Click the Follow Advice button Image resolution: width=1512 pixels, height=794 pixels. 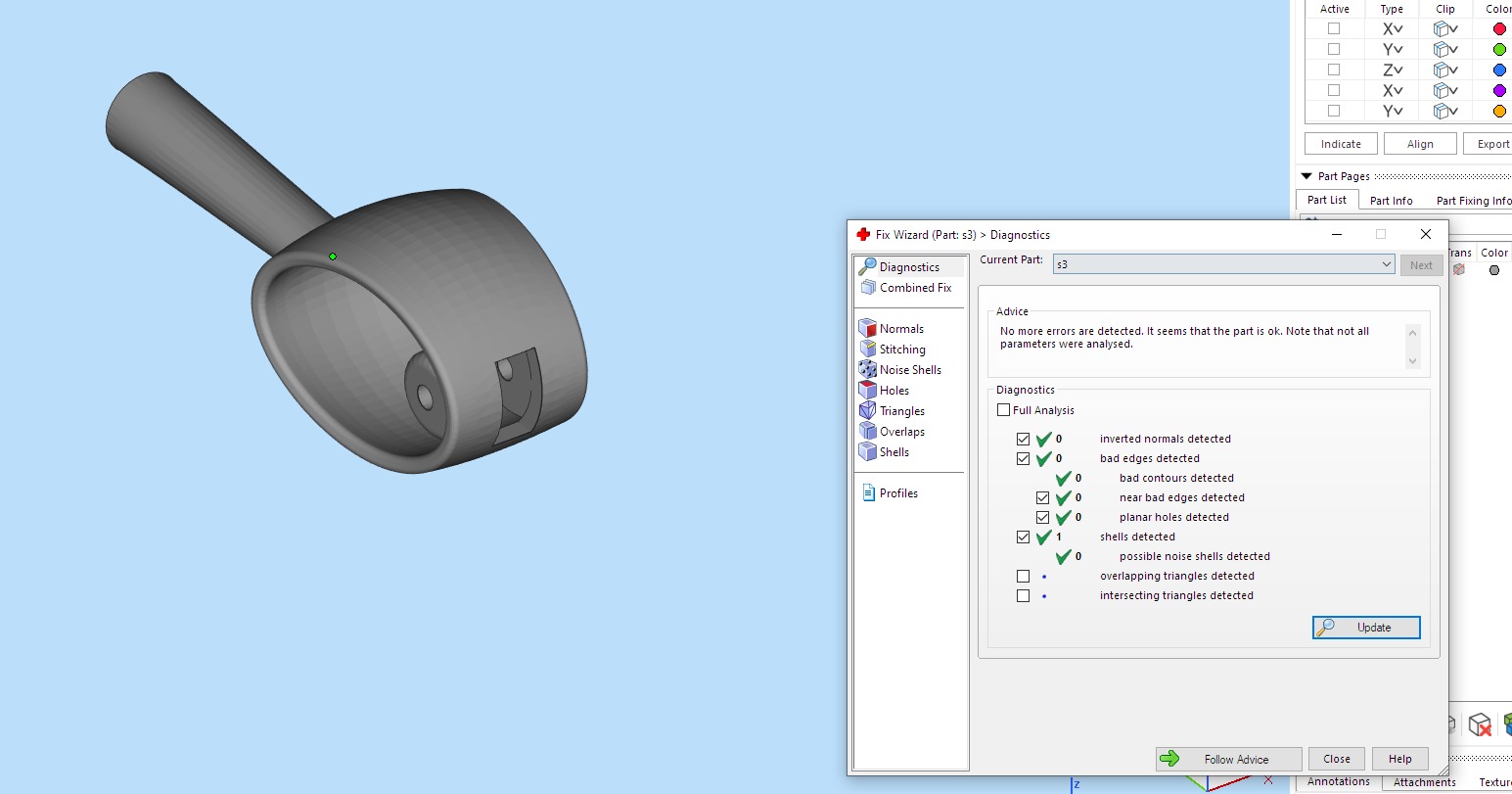click(1229, 759)
